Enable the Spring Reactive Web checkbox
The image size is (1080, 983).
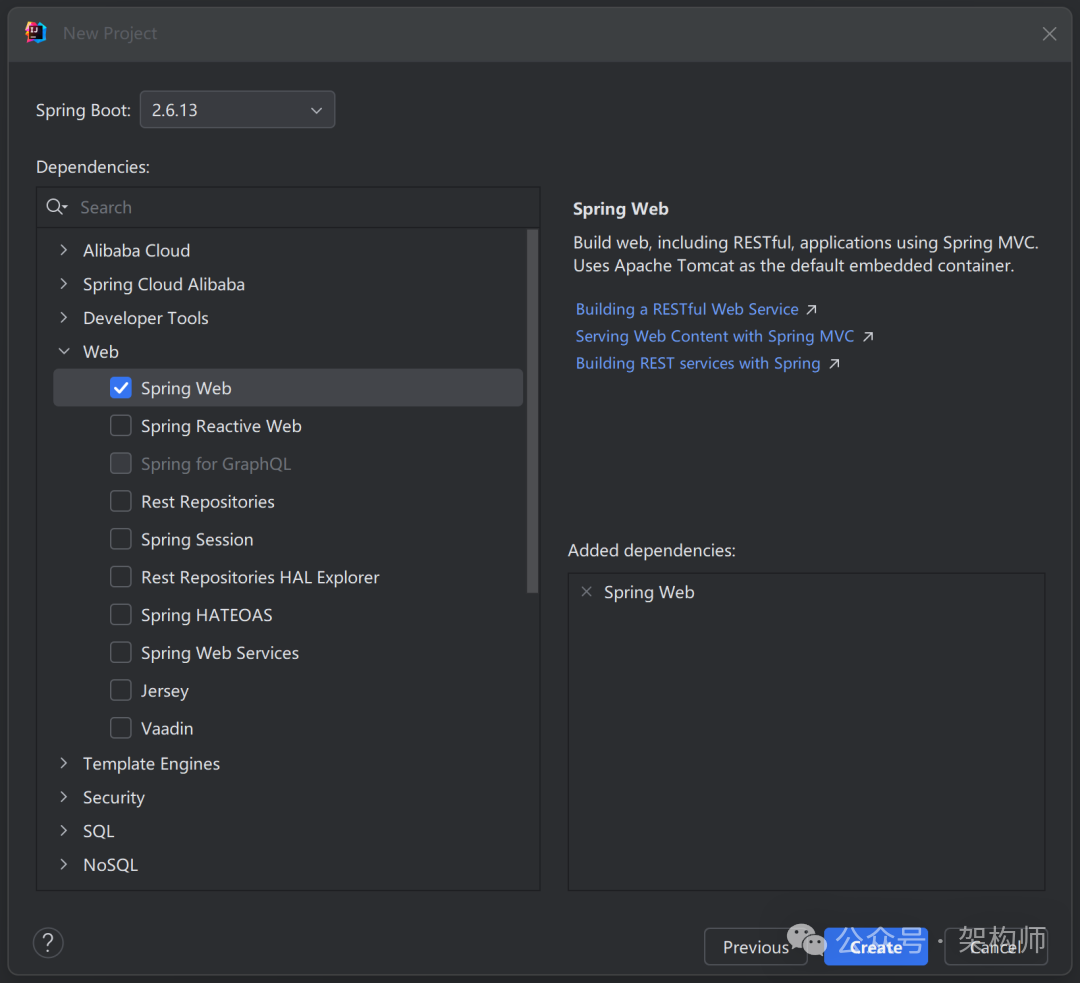(121, 426)
